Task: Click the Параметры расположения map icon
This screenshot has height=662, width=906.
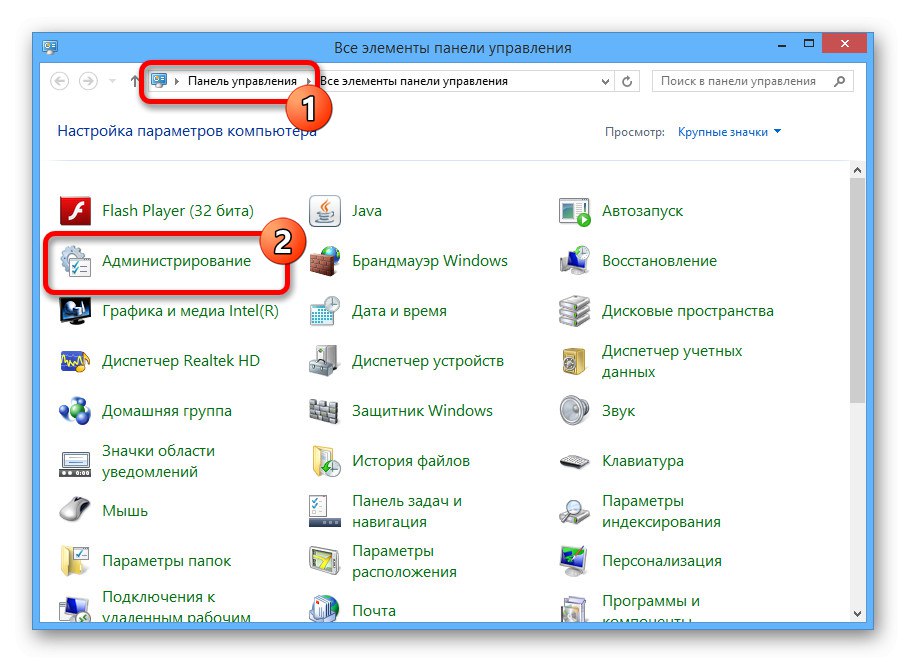Action: click(325, 561)
